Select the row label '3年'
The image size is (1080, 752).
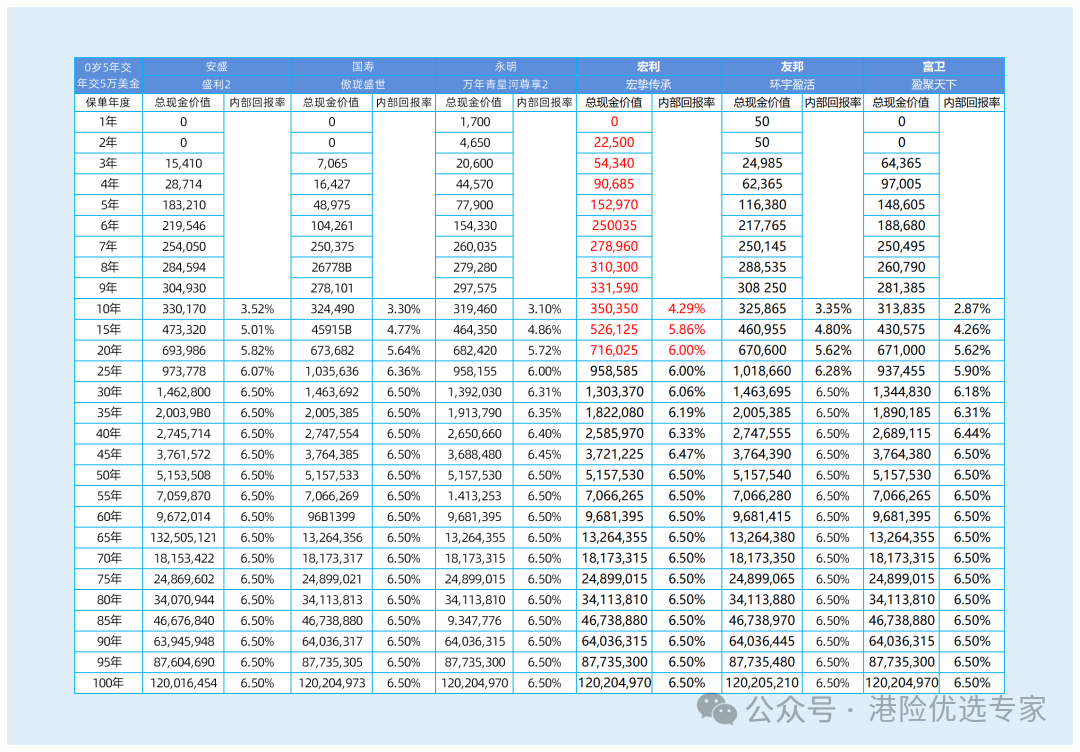(x=108, y=163)
